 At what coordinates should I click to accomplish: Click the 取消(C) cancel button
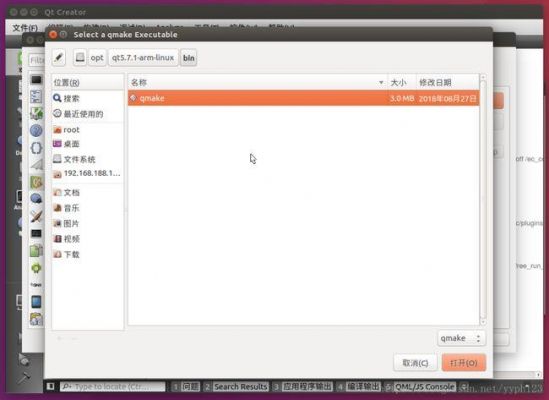click(415, 363)
